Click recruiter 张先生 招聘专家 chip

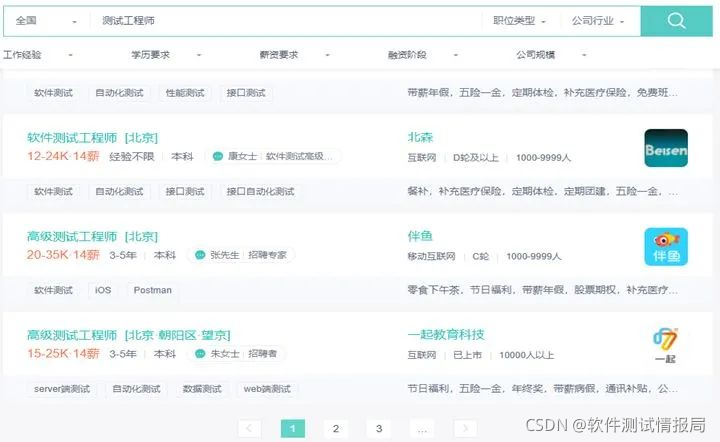(241, 255)
